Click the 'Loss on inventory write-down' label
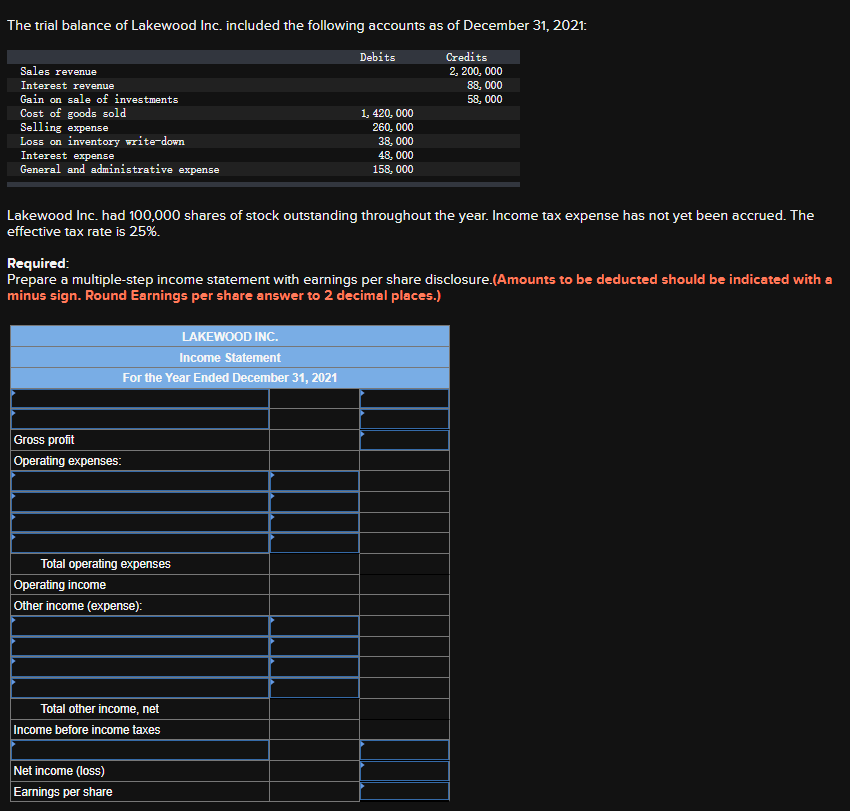 point(102,141)
